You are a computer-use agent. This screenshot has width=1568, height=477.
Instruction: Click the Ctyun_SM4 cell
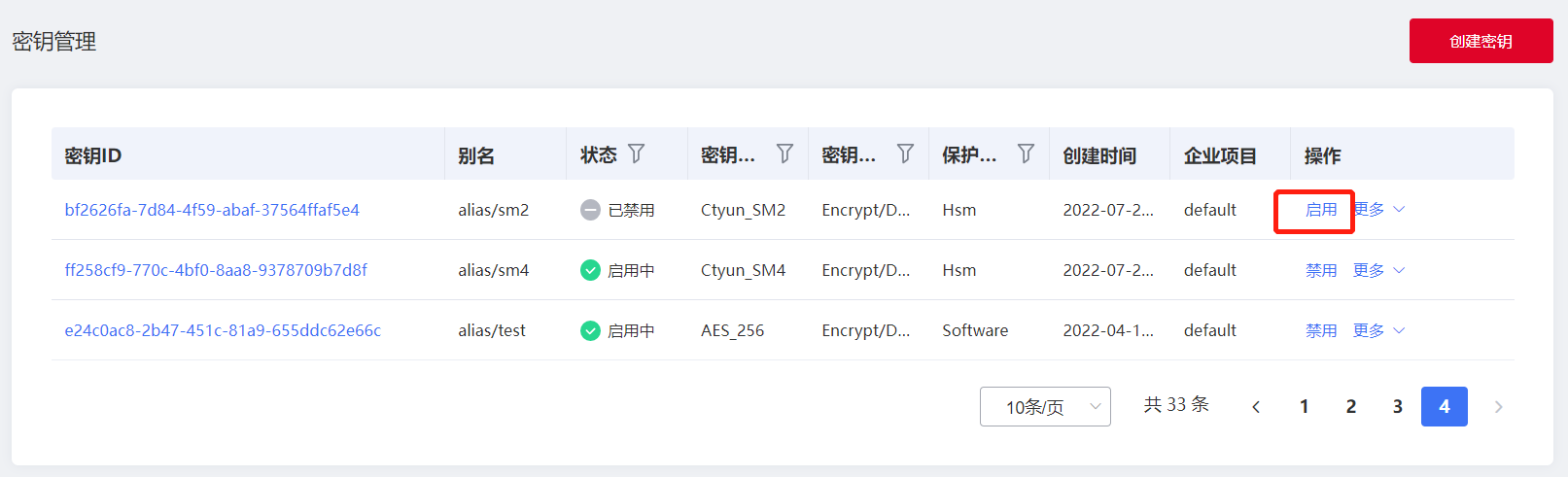pyautogui.click(x=743, y=270)
